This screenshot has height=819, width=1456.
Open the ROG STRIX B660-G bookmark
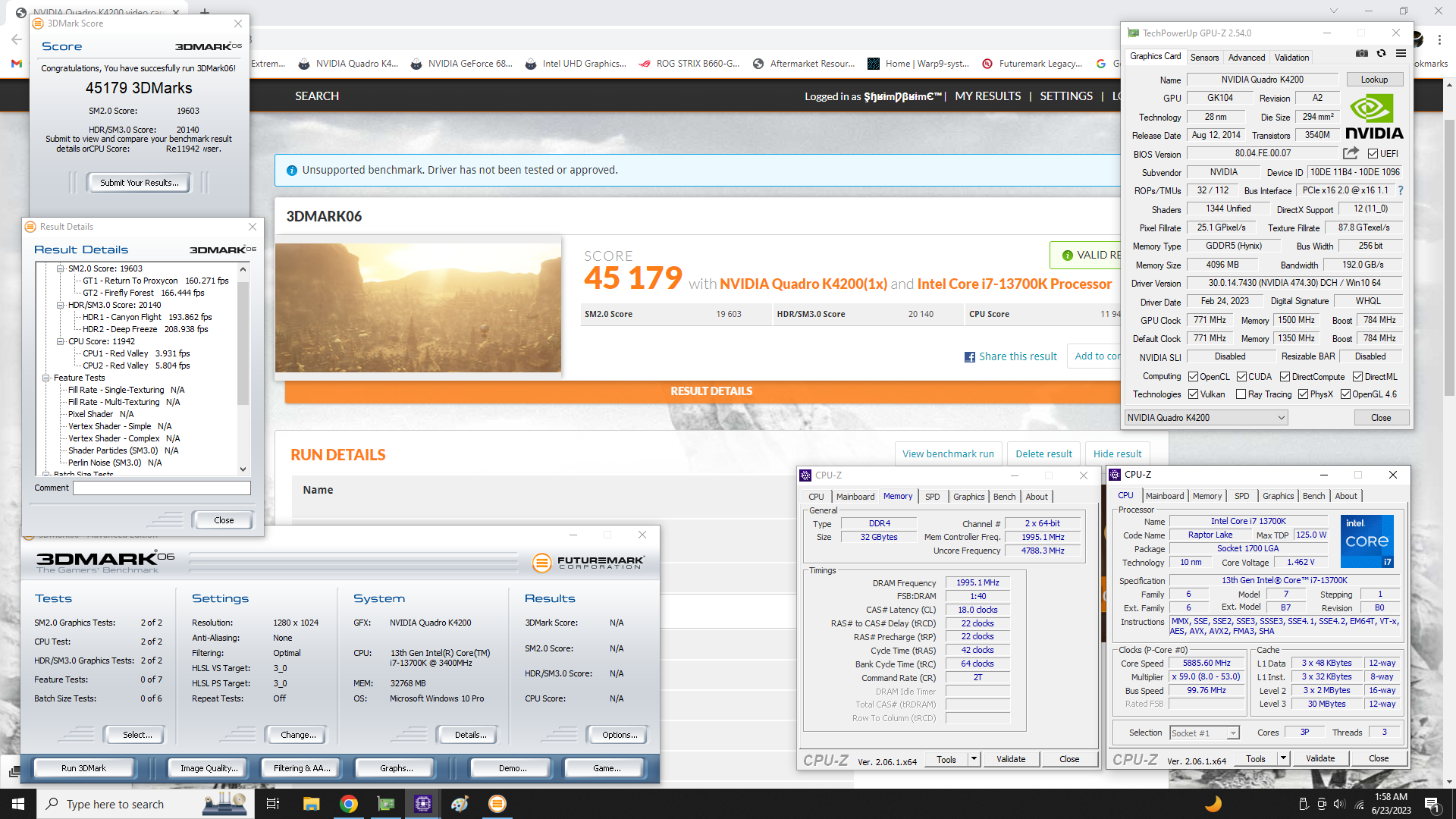click(x=689, y=64)
